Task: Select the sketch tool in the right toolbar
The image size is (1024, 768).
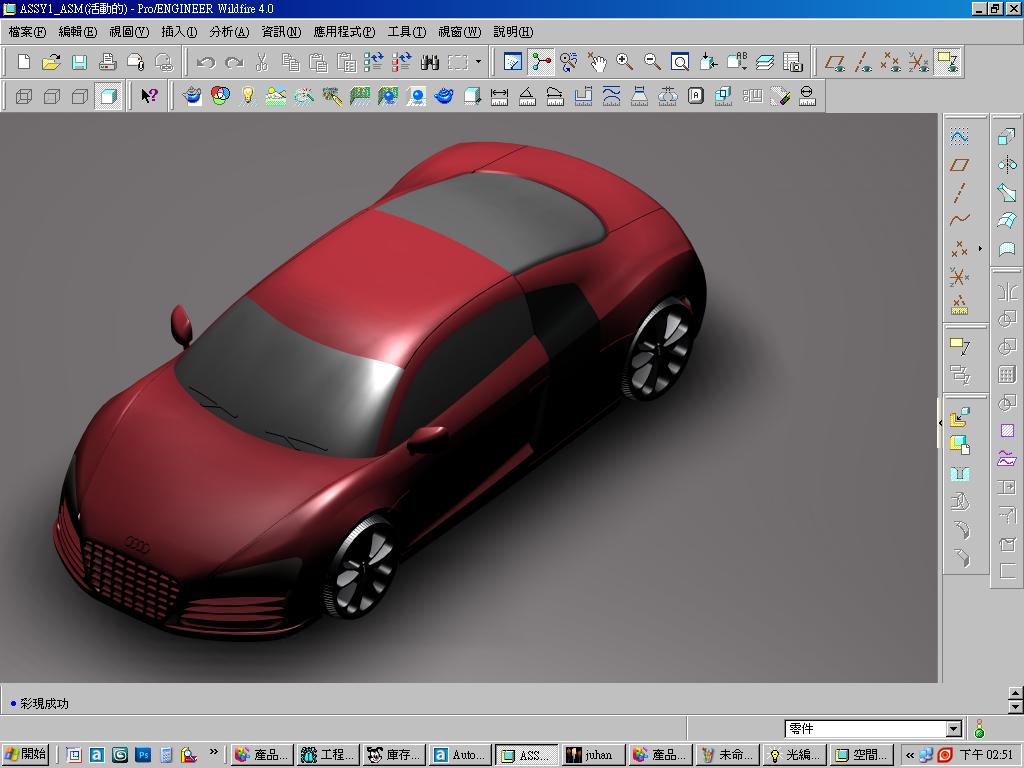Action: (x=959, y=136)
